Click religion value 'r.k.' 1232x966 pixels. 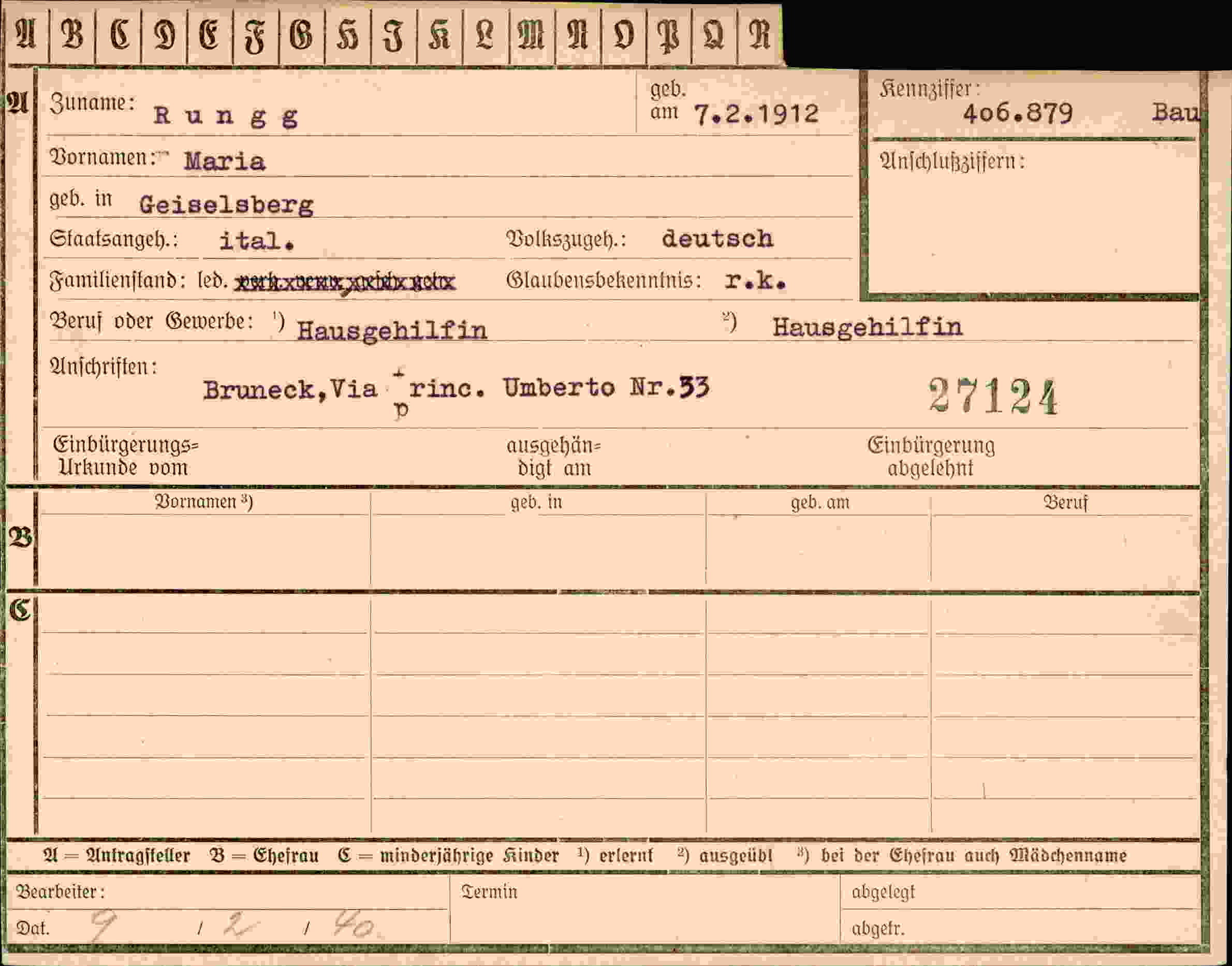755,281
